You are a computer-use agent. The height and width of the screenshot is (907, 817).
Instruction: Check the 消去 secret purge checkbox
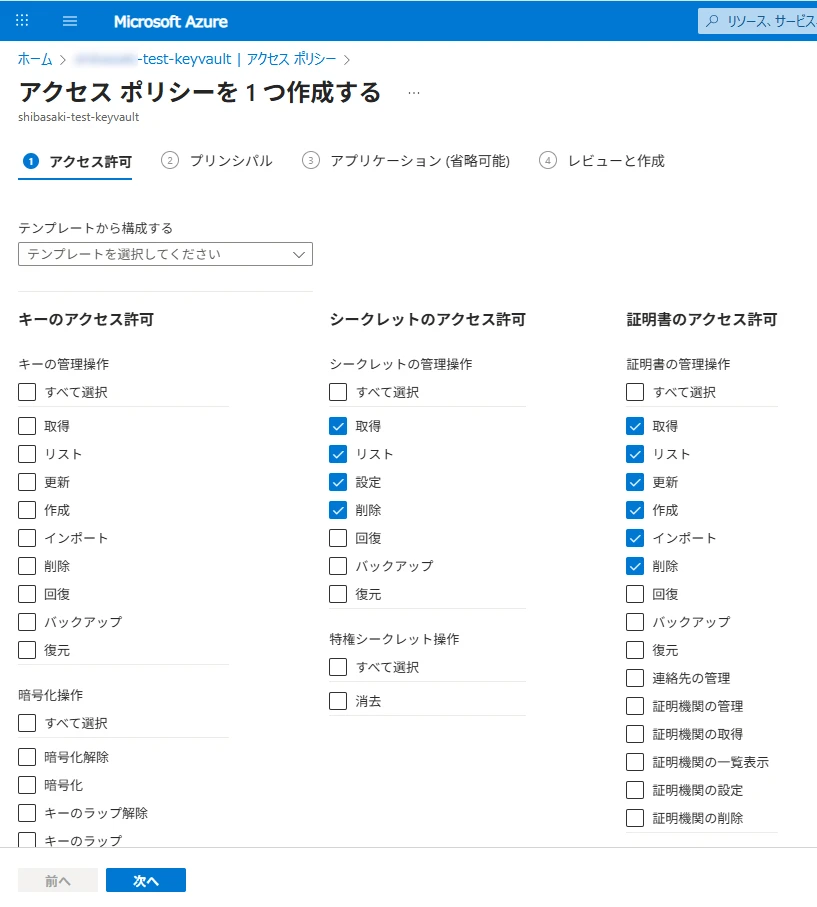click(338, 701)
